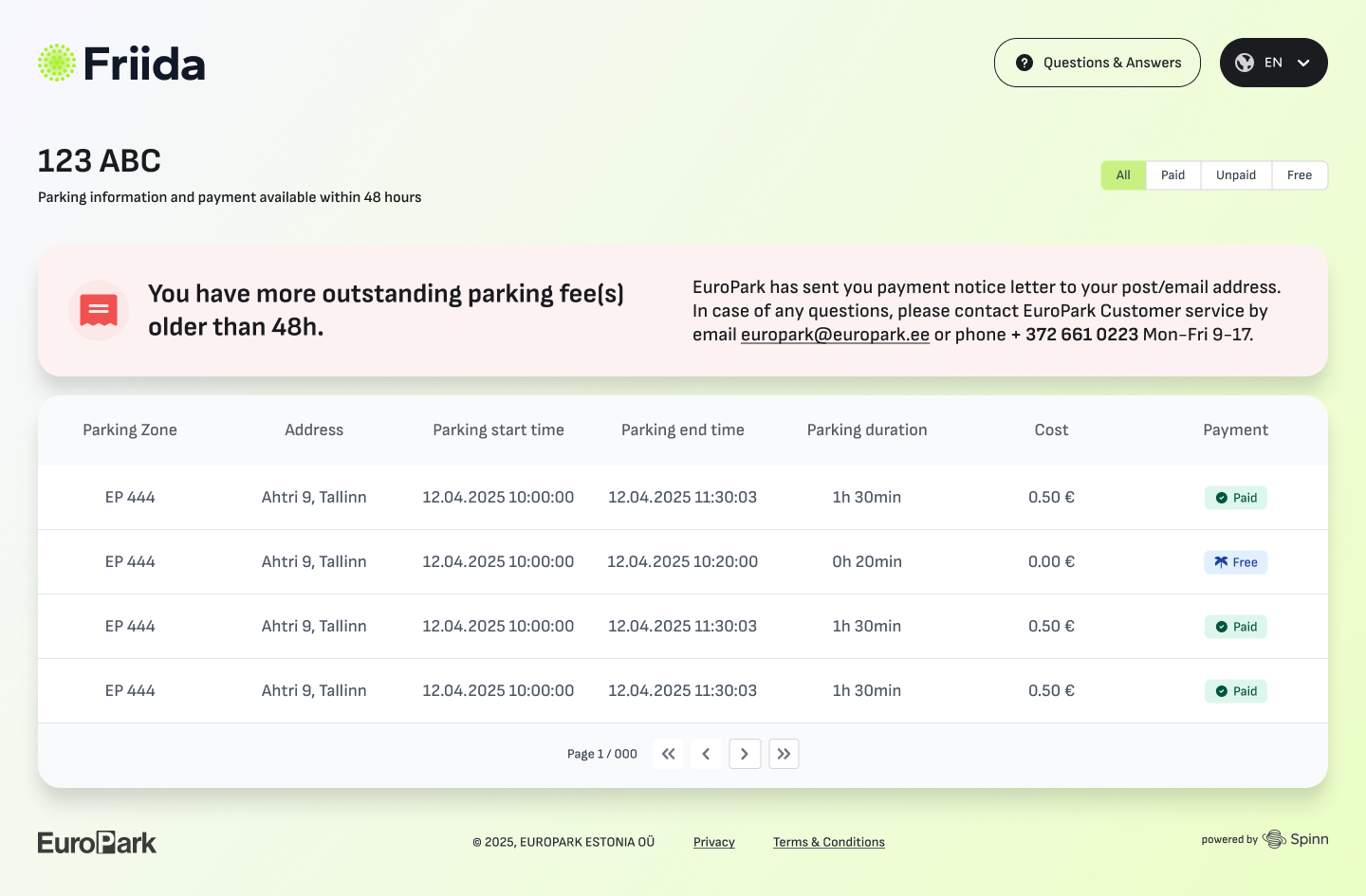
Task: Click the Friida wordmark text
Action: click(x=144, y=64)
